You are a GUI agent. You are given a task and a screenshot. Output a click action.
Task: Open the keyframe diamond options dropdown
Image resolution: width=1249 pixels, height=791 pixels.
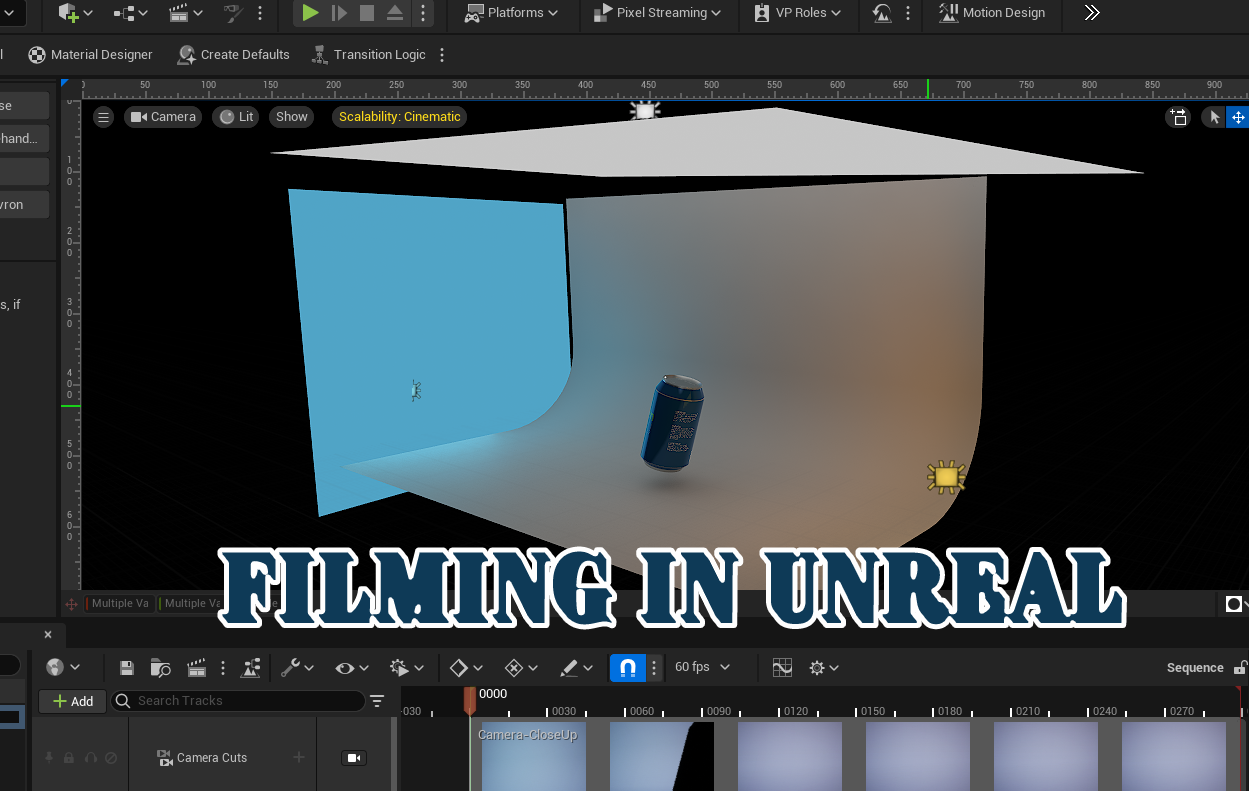pos(466,667)
